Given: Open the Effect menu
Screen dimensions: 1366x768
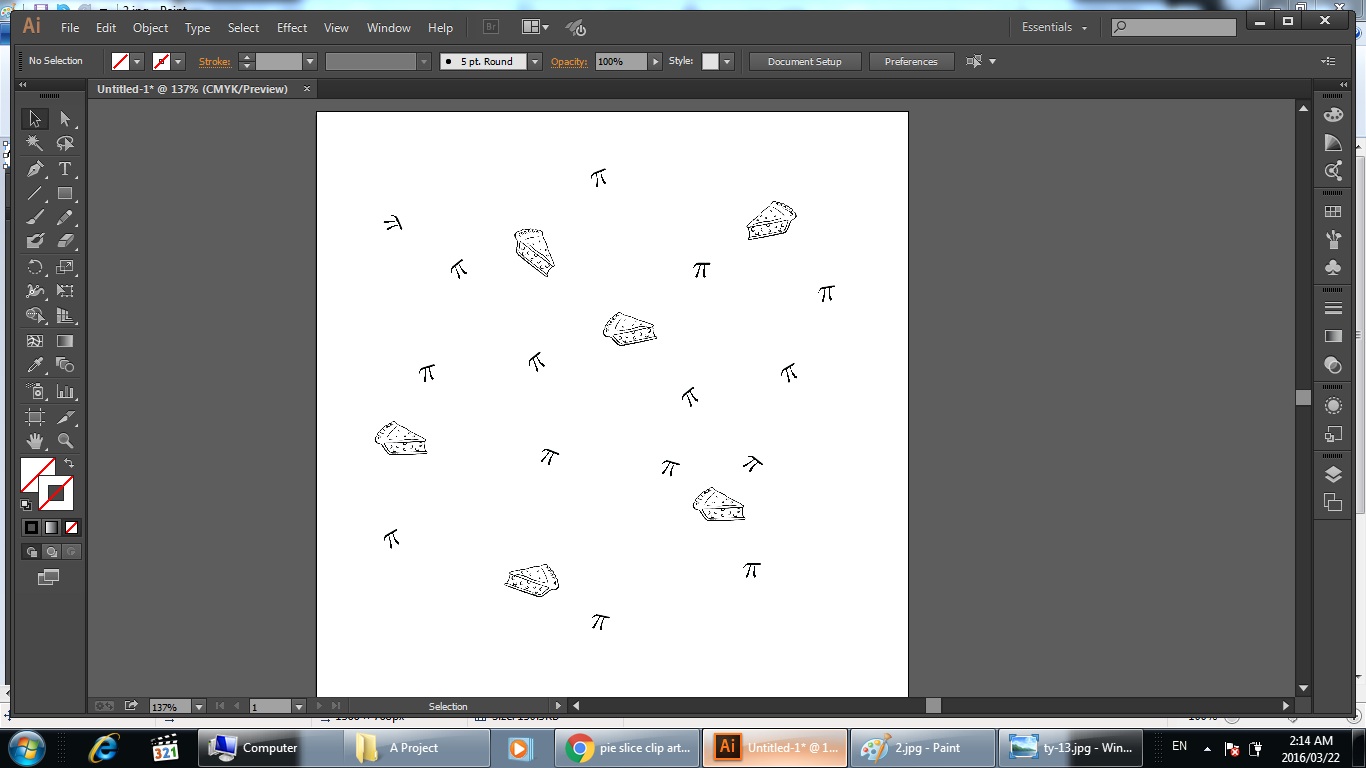Looking at the screenshot, I should click(292, 28).
